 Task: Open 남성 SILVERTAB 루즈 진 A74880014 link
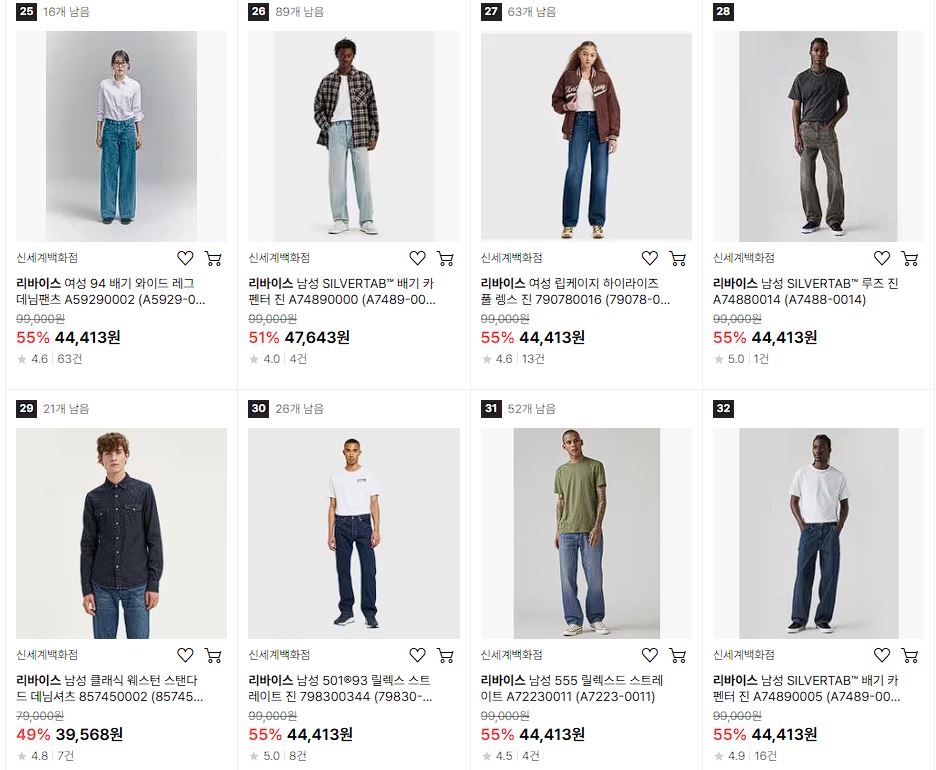coord(805,291)
